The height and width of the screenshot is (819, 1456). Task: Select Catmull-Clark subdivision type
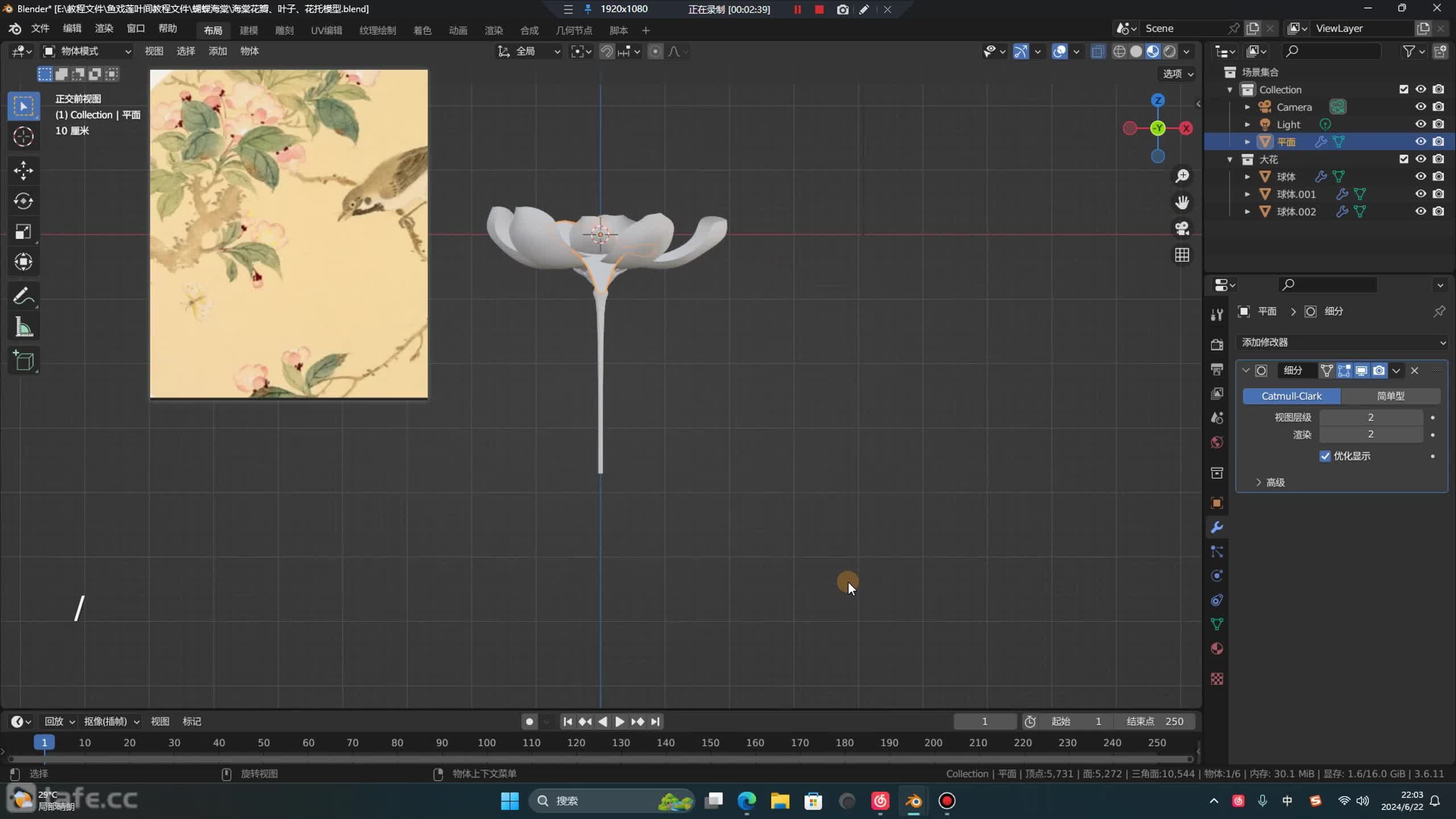point(1292,396)
